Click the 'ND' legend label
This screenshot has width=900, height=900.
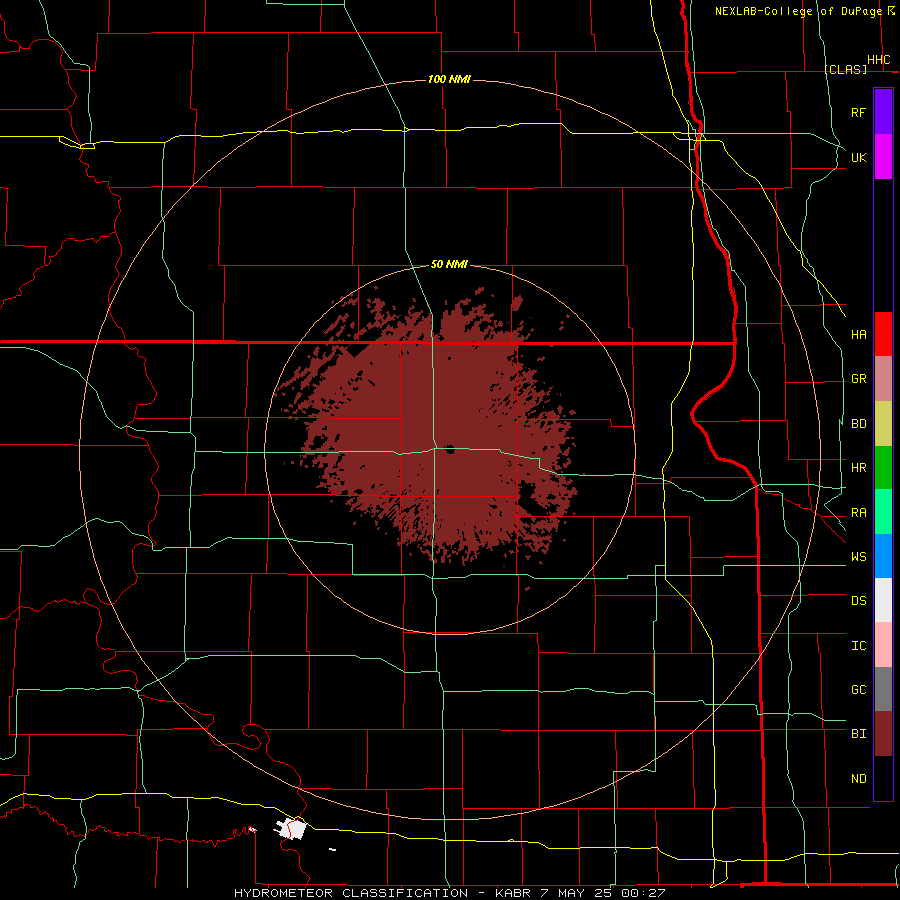click(859, 779)
